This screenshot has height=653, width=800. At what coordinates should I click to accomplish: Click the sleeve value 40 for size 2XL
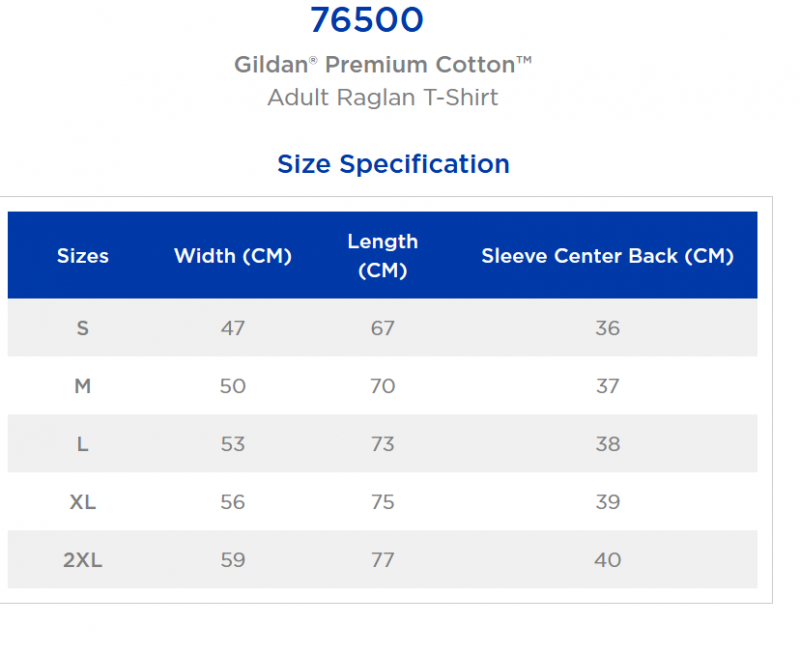(x=608, y=560)
